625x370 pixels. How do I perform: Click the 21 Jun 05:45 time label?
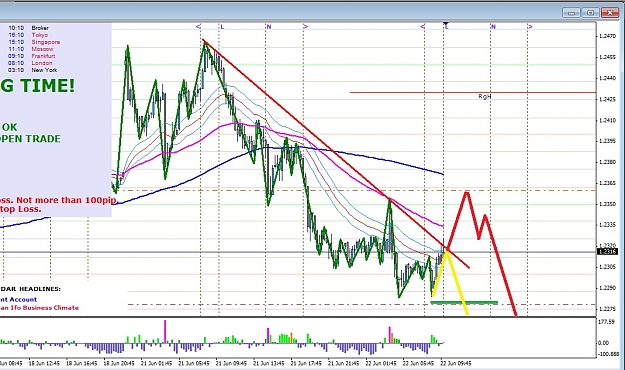(194, 363)
